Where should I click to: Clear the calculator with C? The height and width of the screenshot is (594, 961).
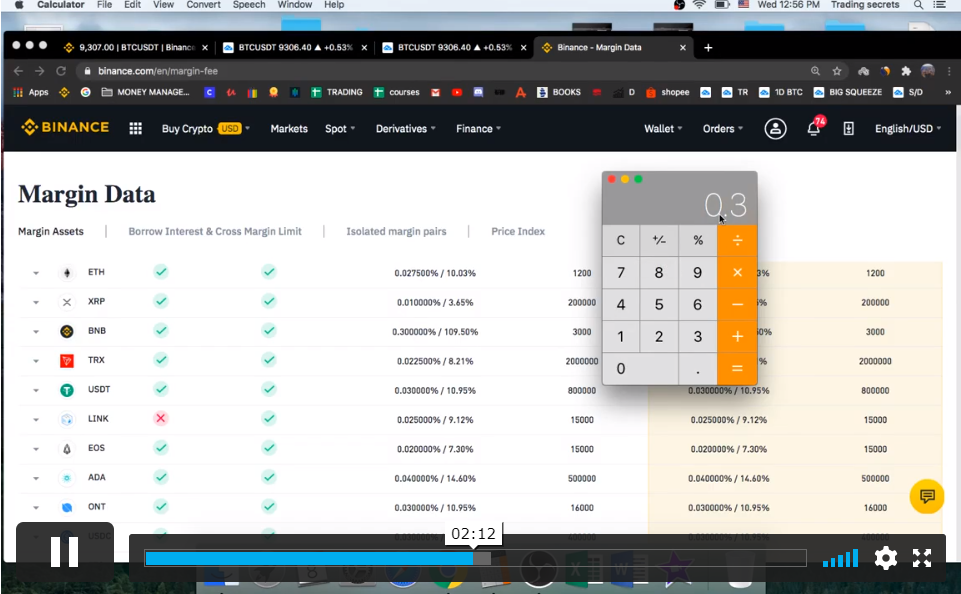click(x=621, y=240)
